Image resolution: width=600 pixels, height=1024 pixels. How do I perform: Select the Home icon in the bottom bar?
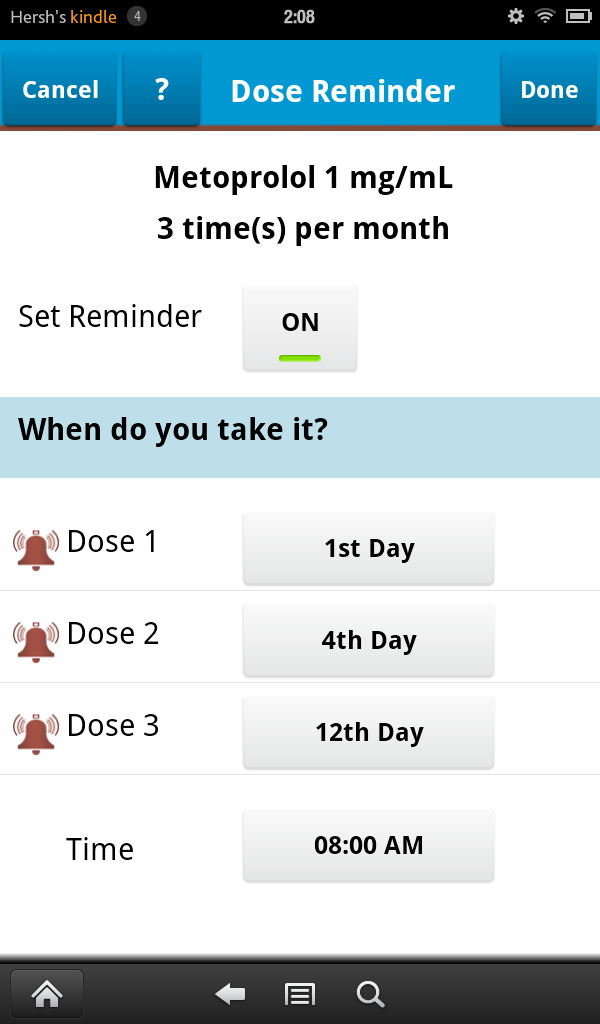point(46,992)
